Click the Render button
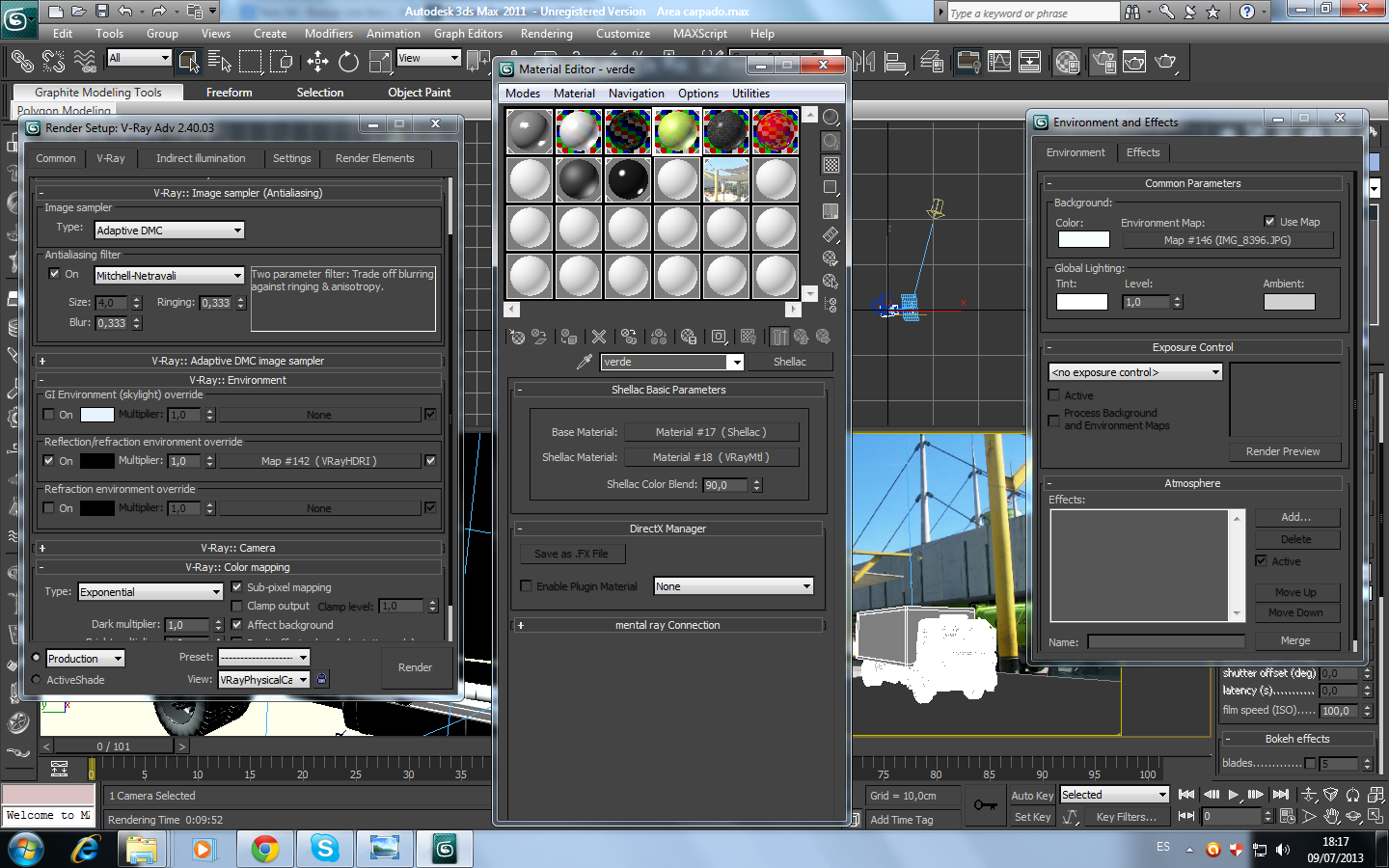Image resolution: width=1389 pixels, height=868 pixels. point(415,667)
